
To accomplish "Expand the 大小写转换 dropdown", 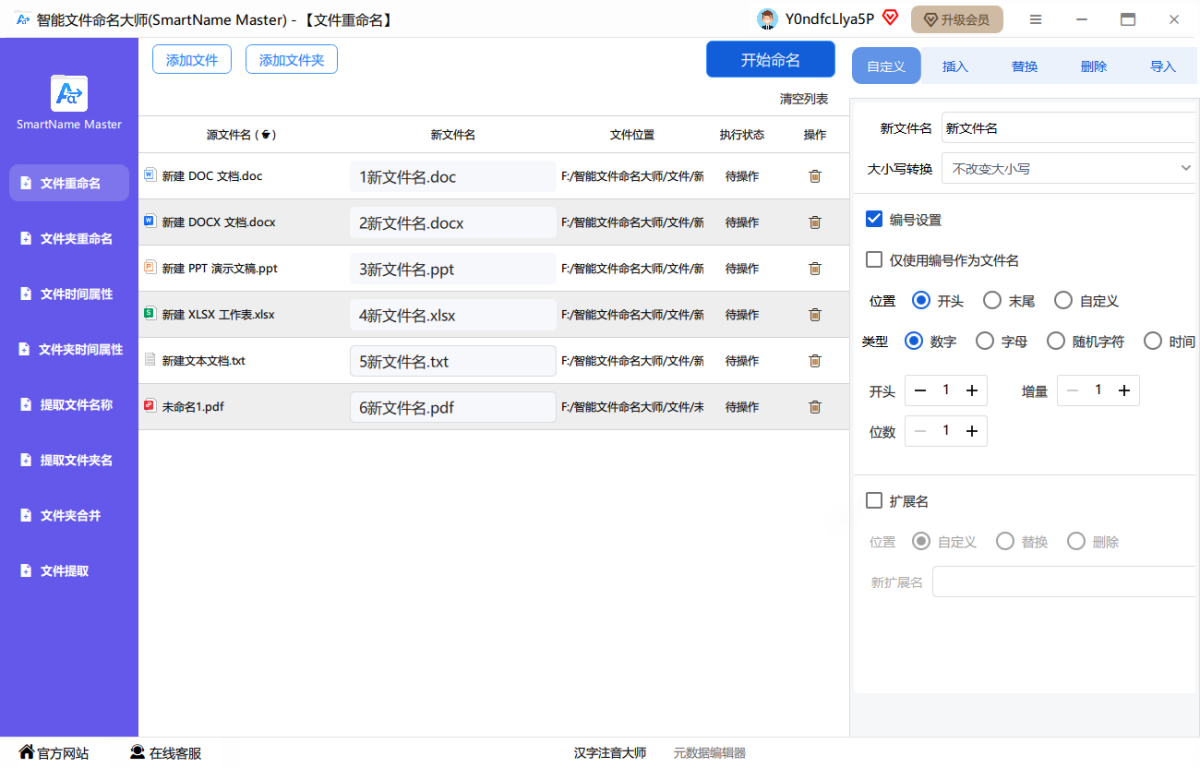I will [1067, 168].
